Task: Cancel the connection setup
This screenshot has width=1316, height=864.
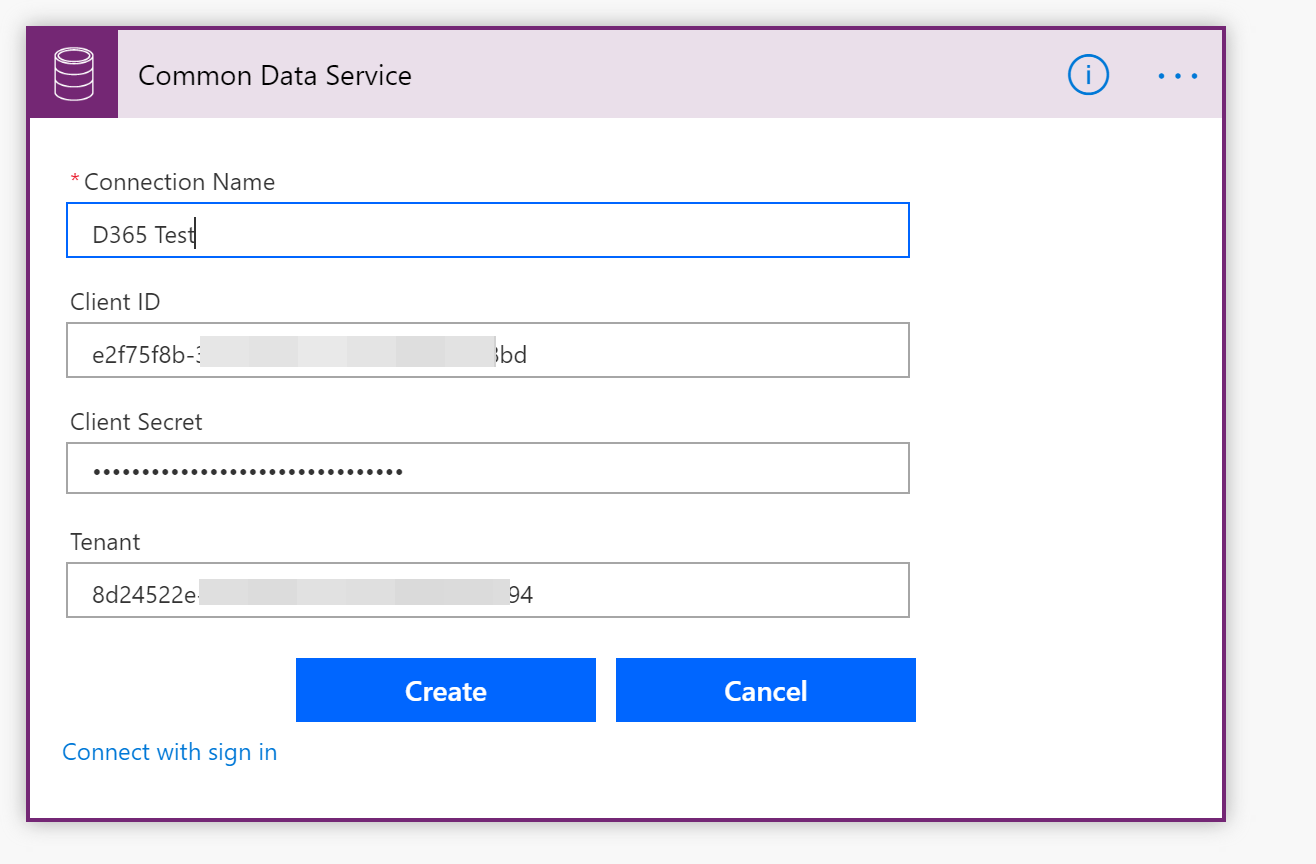Action: [766, 690]
